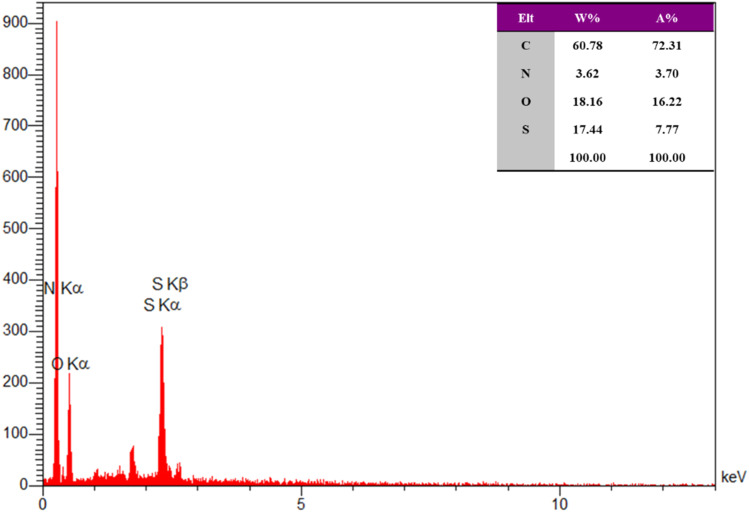Click the 60.78 weight percent value
The image size is (749, 512).
coord(588,46)
